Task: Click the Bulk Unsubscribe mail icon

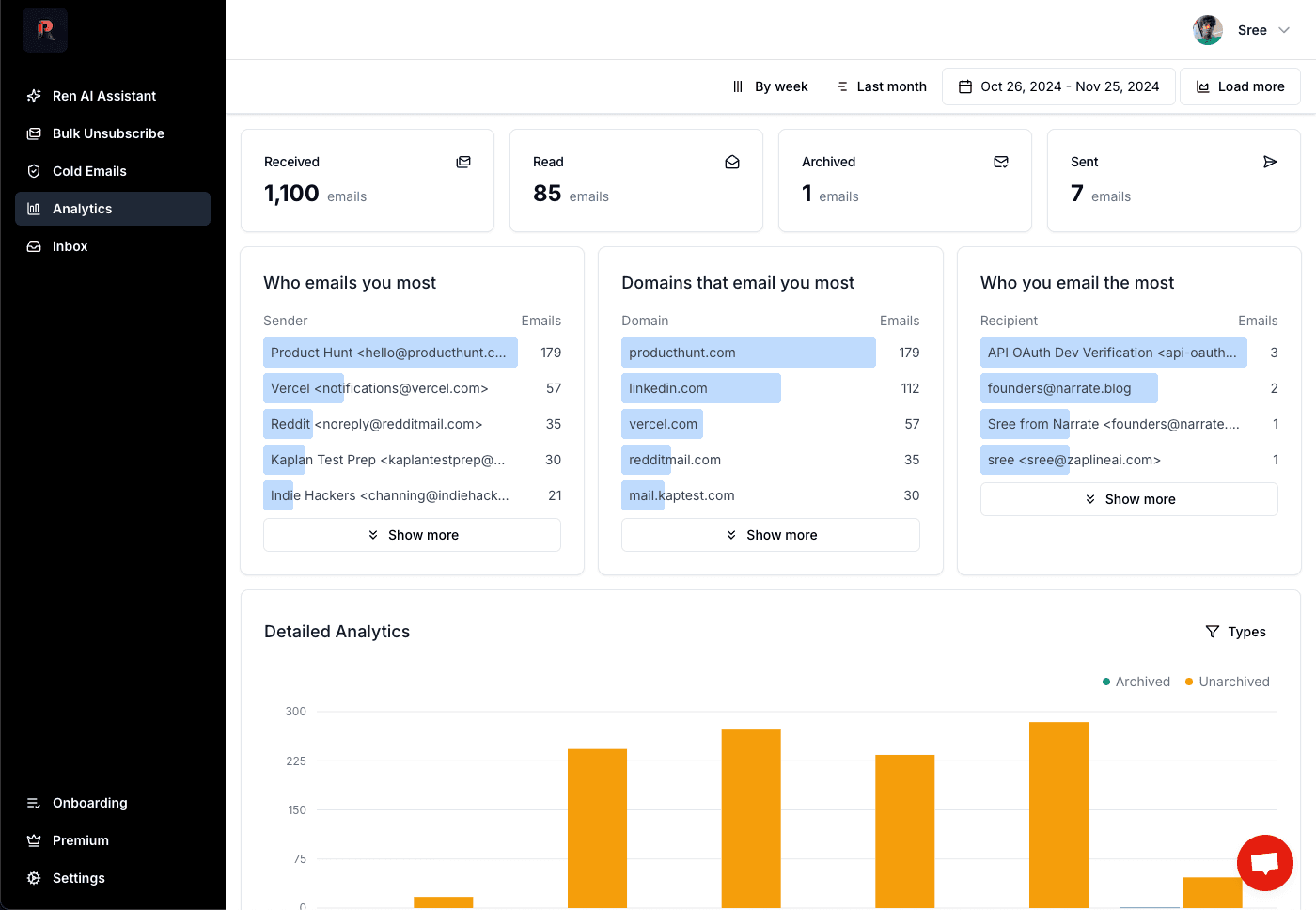Action: (34, 133)
